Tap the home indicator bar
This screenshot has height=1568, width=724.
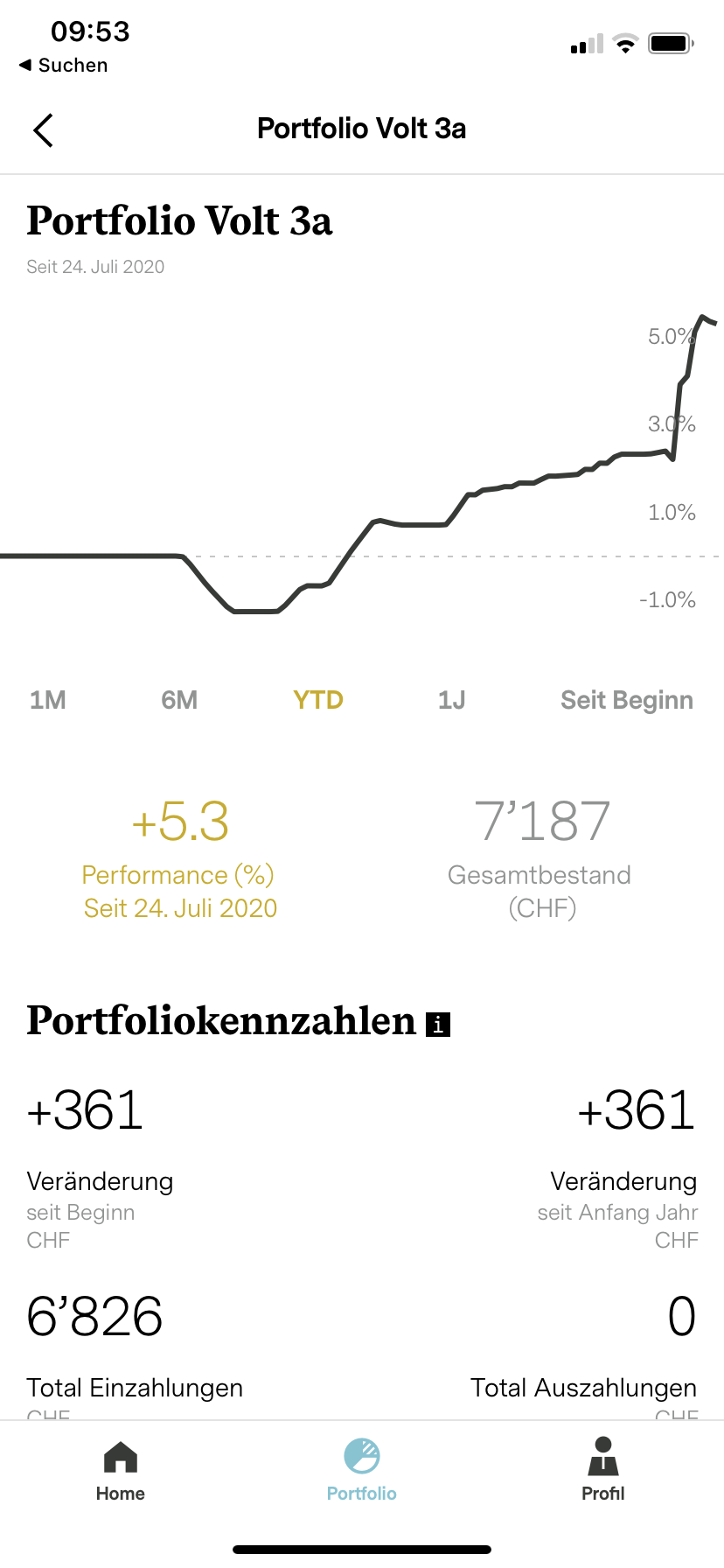362,1550
